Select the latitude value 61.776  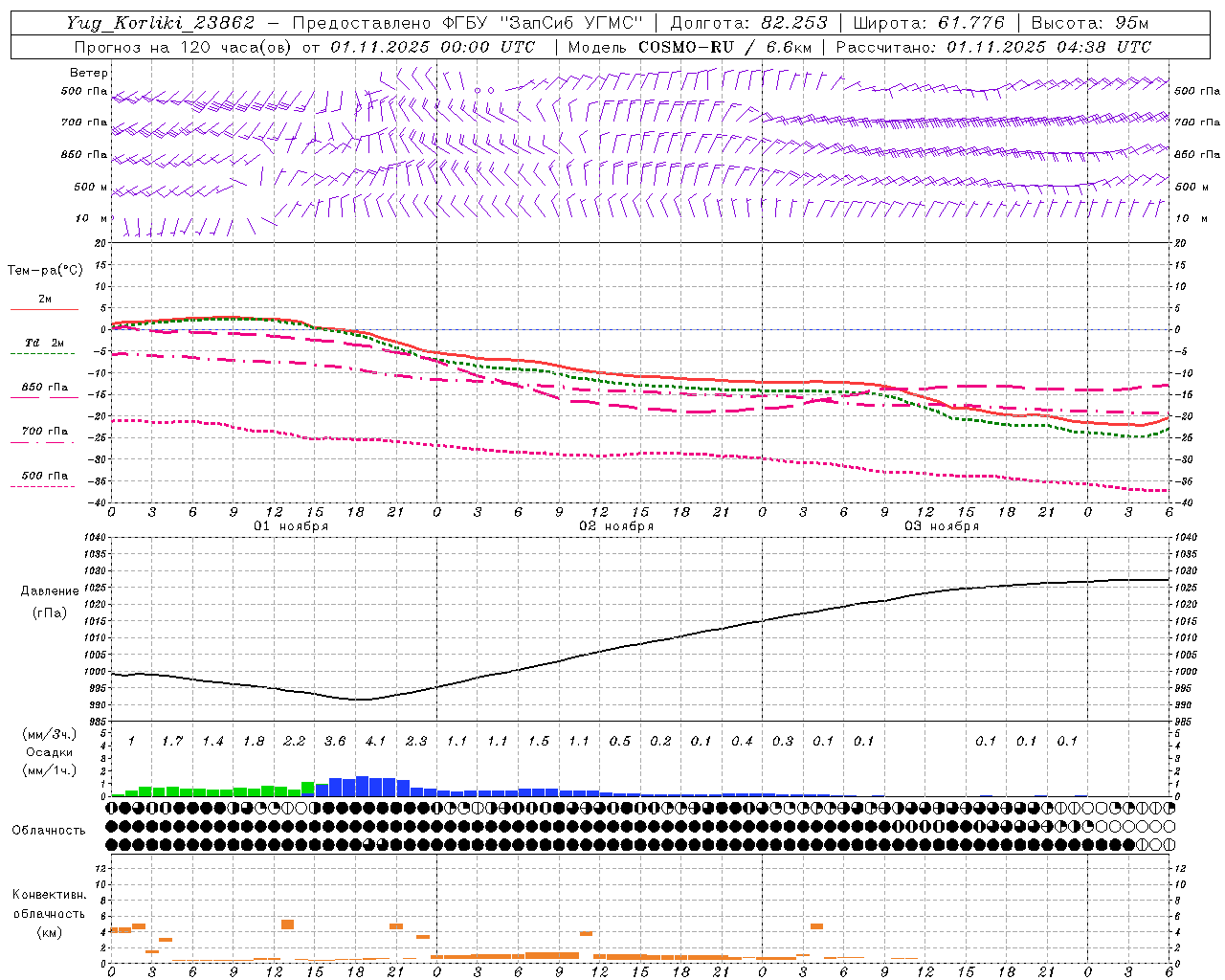point(969,23)
